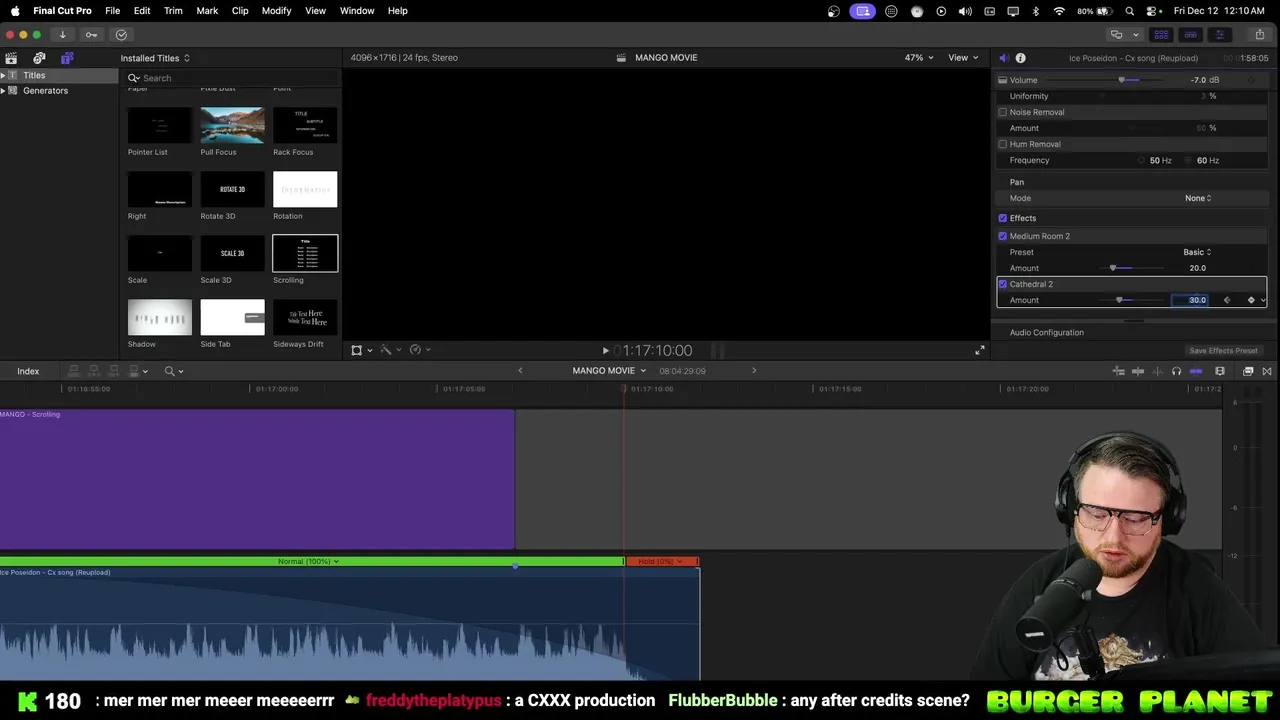Open the Installed Titles filter dropdown
This screenshot has width=1280, height=720.
coord(155,58)
